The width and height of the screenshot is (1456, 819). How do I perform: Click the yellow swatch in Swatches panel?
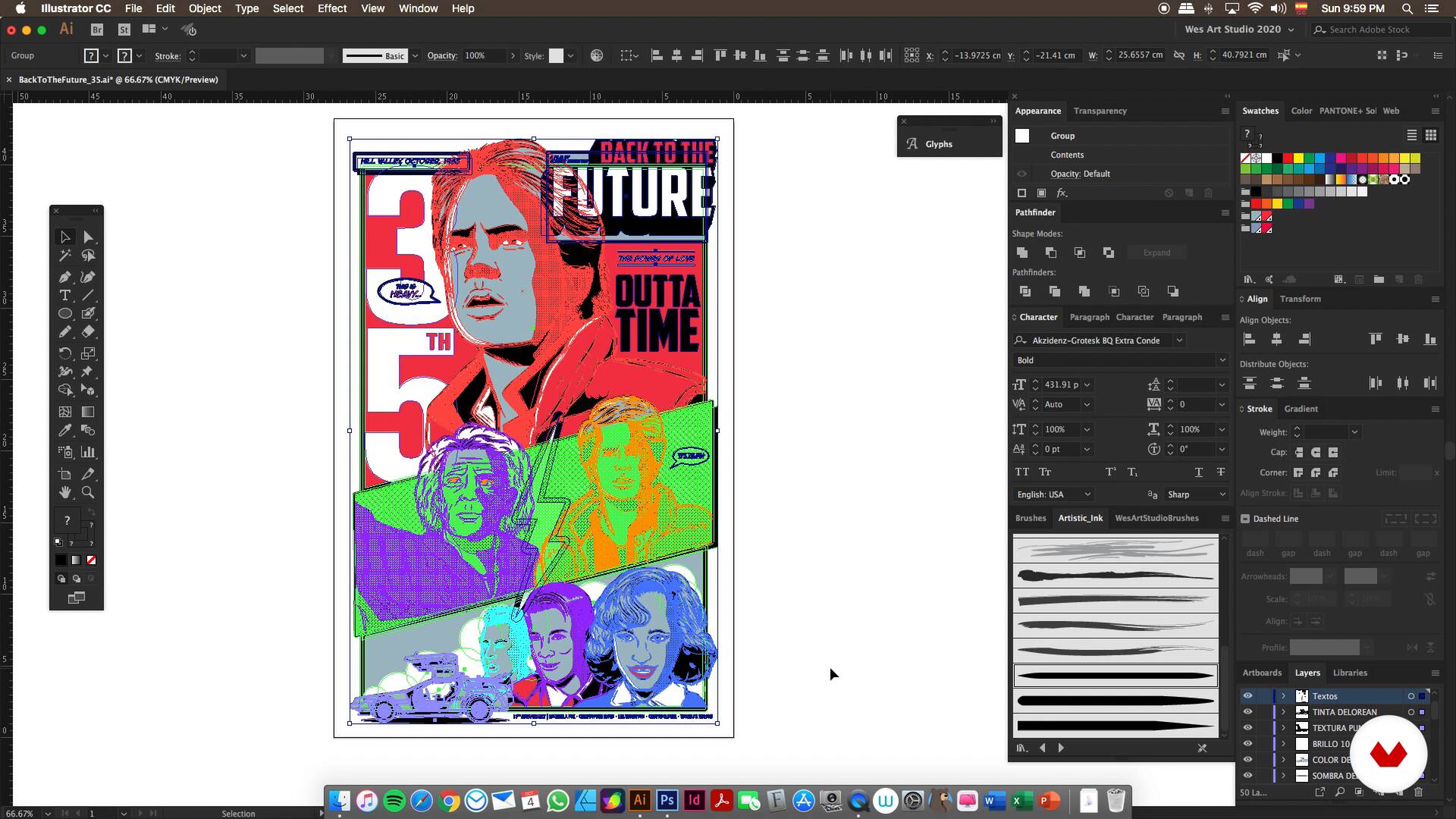point(1298,158)
